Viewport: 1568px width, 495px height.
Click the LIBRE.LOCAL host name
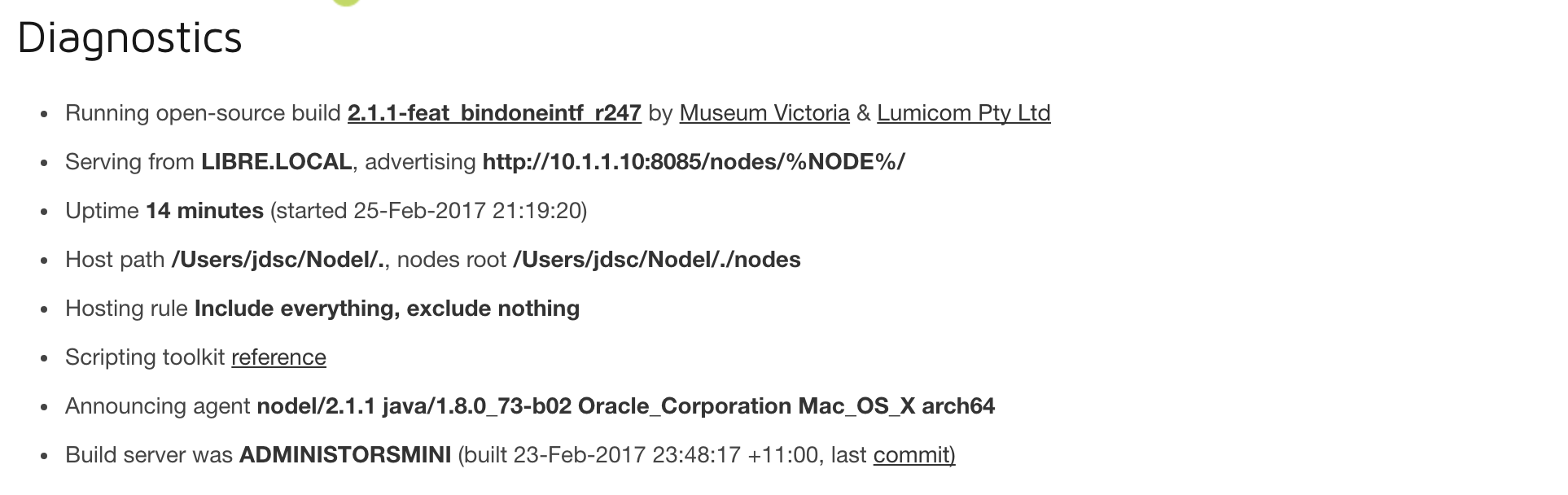(276, 162)
